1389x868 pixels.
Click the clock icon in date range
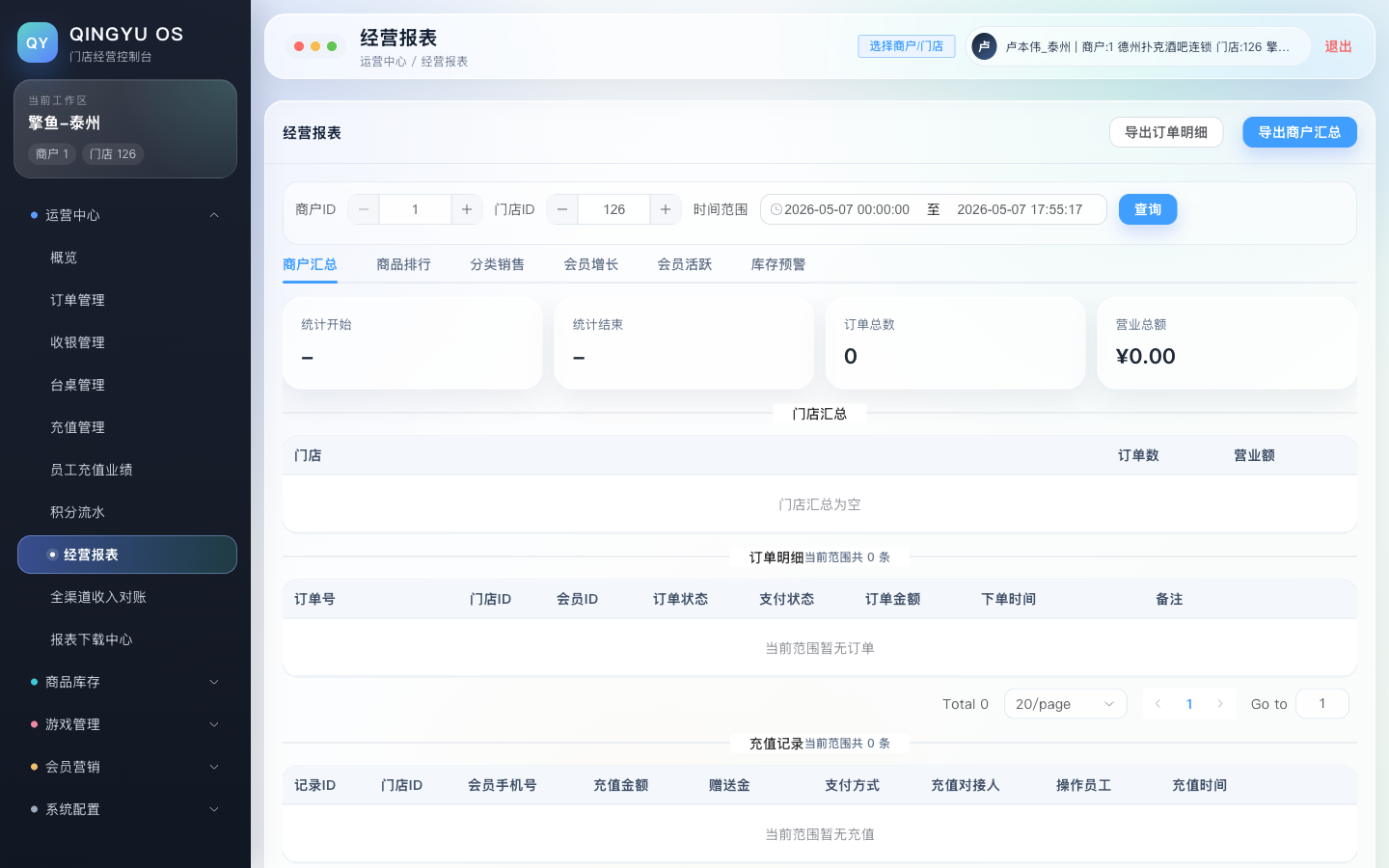pos(776,209)
